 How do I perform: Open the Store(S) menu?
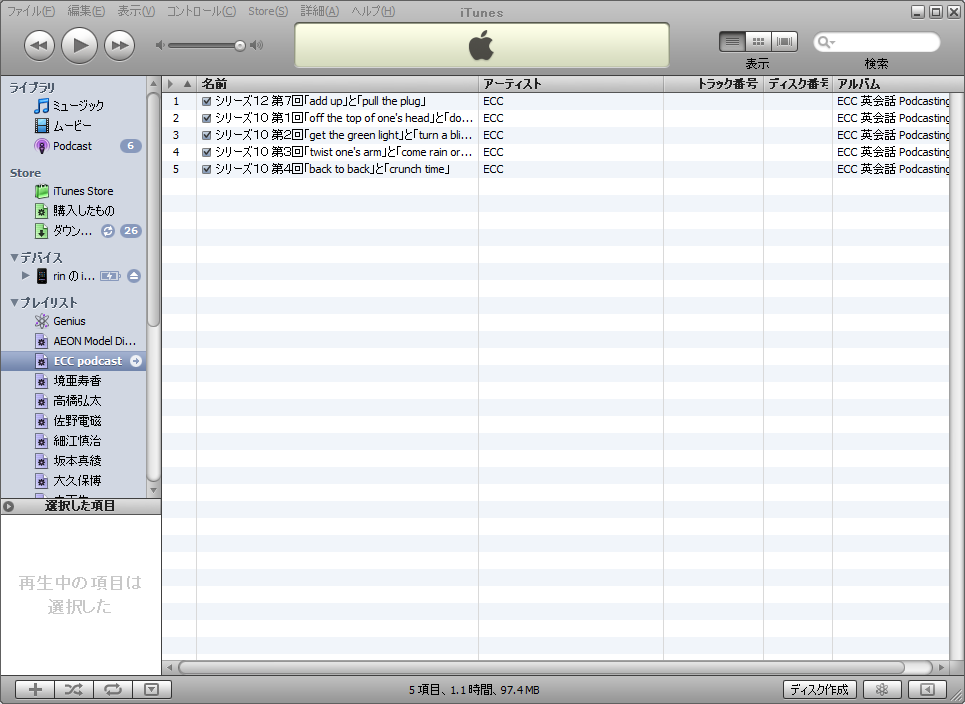[268, 11]
